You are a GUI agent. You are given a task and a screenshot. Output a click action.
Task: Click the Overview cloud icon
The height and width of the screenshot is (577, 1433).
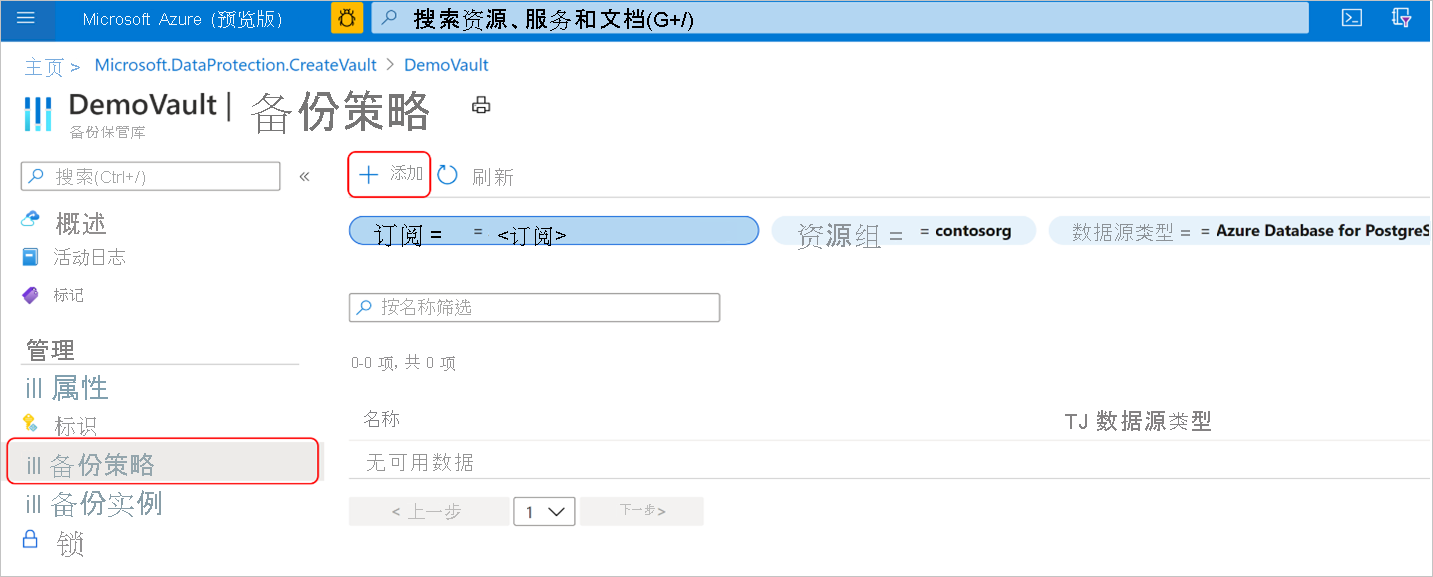(x=31, y=219)
